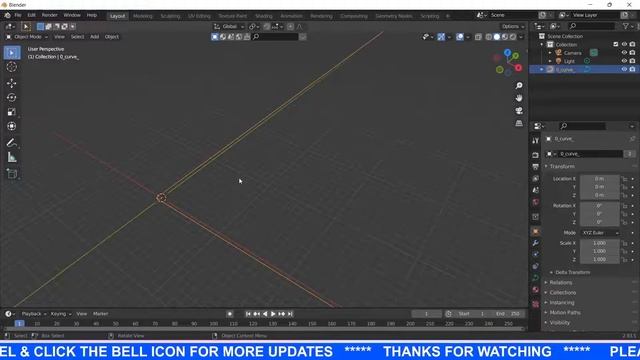This screenshot has width=640, height=360.
Task: Open the XYZ Euler rotation mode dropdown
Action: (x=600, y=233)
